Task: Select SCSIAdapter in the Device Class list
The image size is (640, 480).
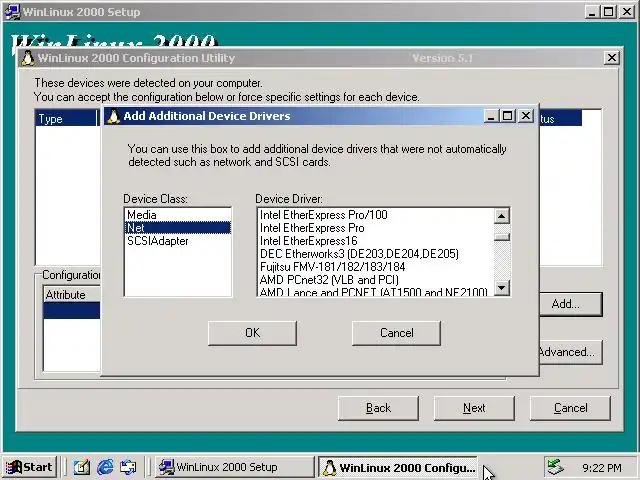Action: pyautogui.click(x=178, y=241)
